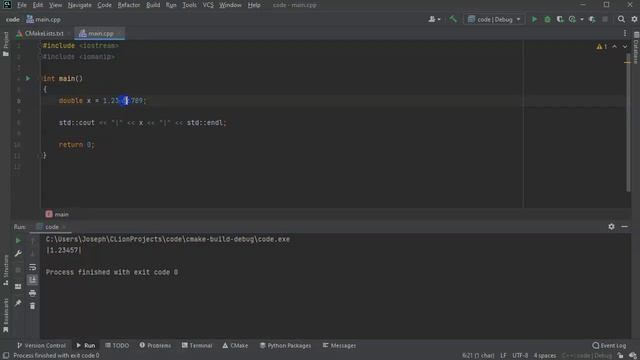The width and height of the screenshot is (640, 360).
Task: Select the main.cpp editor tab
Action: coord(100,33)
